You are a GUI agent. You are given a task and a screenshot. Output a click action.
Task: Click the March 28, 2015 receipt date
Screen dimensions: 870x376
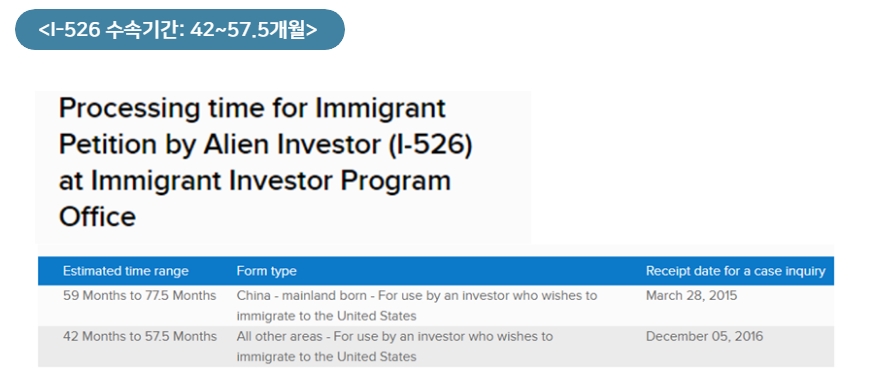(x=691, y=296)
